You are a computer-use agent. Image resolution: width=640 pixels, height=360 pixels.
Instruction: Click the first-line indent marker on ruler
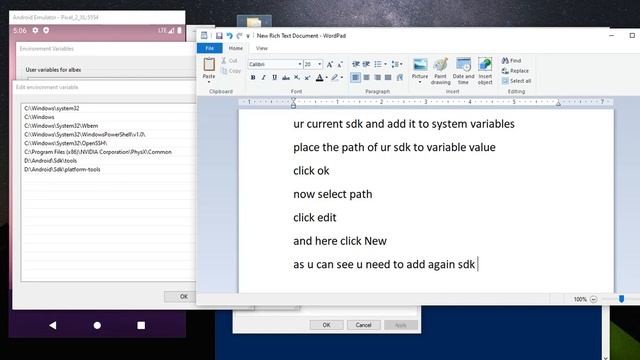(293, 100)
